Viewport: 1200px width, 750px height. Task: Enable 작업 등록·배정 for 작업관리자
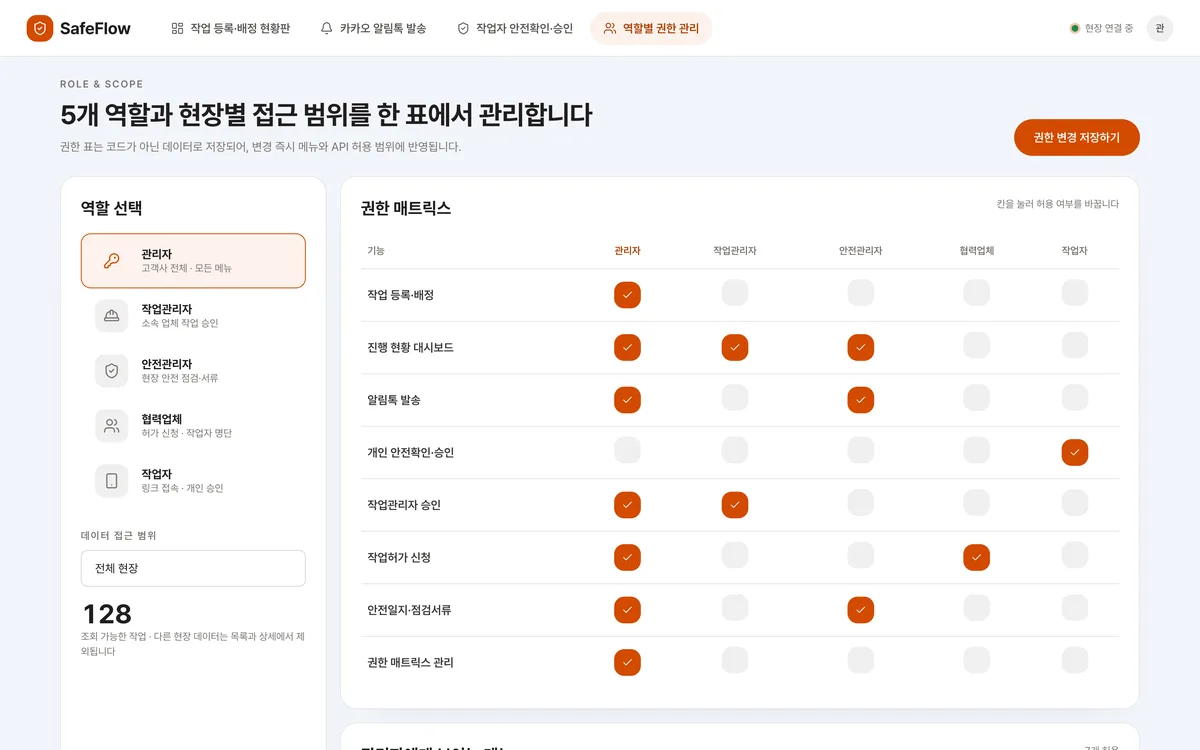735,293
